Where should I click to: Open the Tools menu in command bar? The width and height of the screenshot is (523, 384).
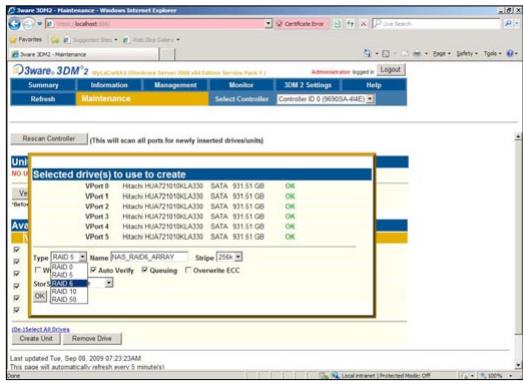[492, 54]
